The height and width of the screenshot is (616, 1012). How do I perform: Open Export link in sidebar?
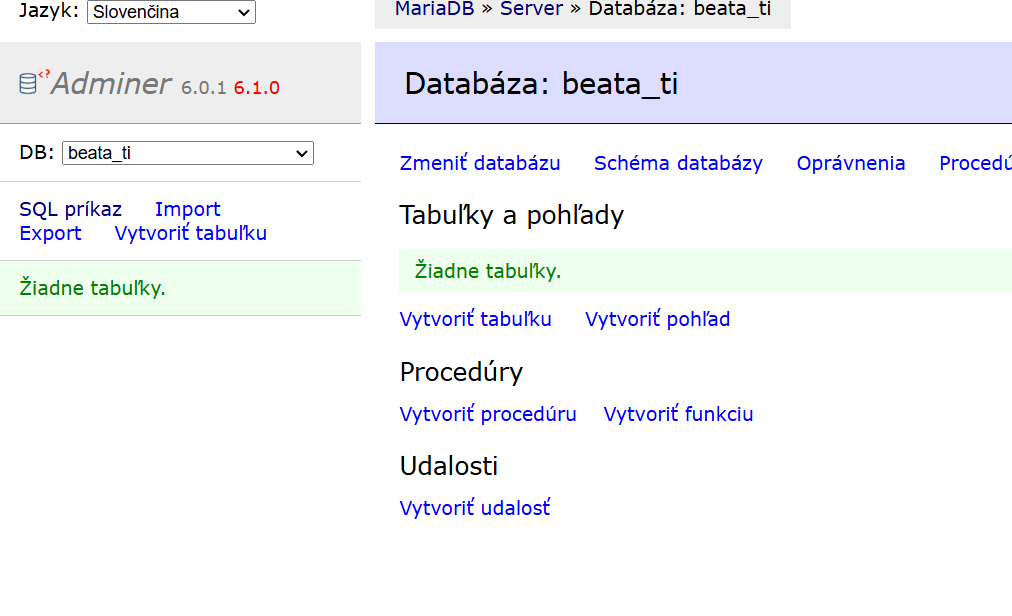point(50,233)
